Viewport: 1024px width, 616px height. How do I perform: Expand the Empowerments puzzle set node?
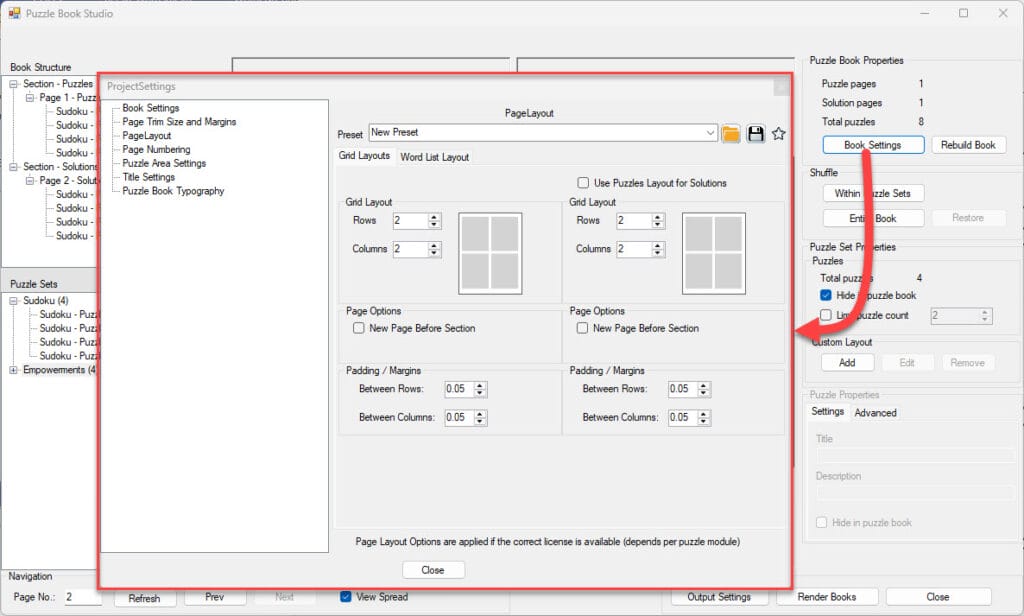(x=14, y=370)
